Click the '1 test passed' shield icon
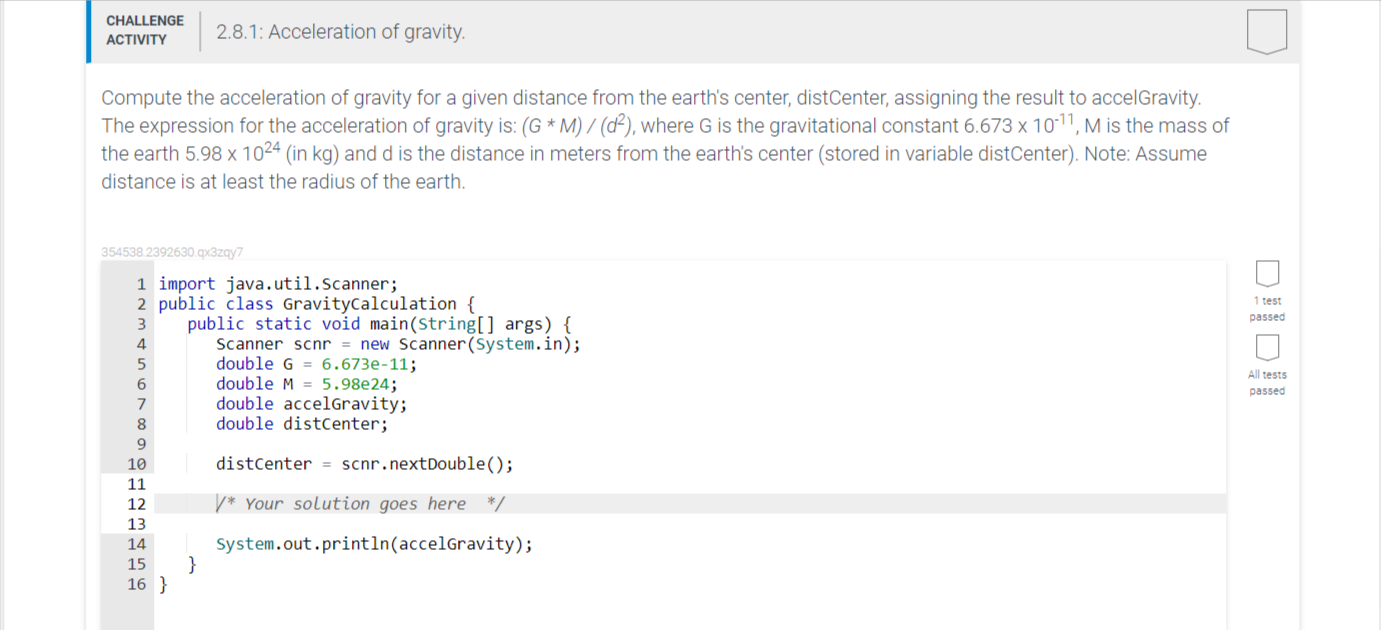This screenshot has width=1381, height=630. [1267, 273]
